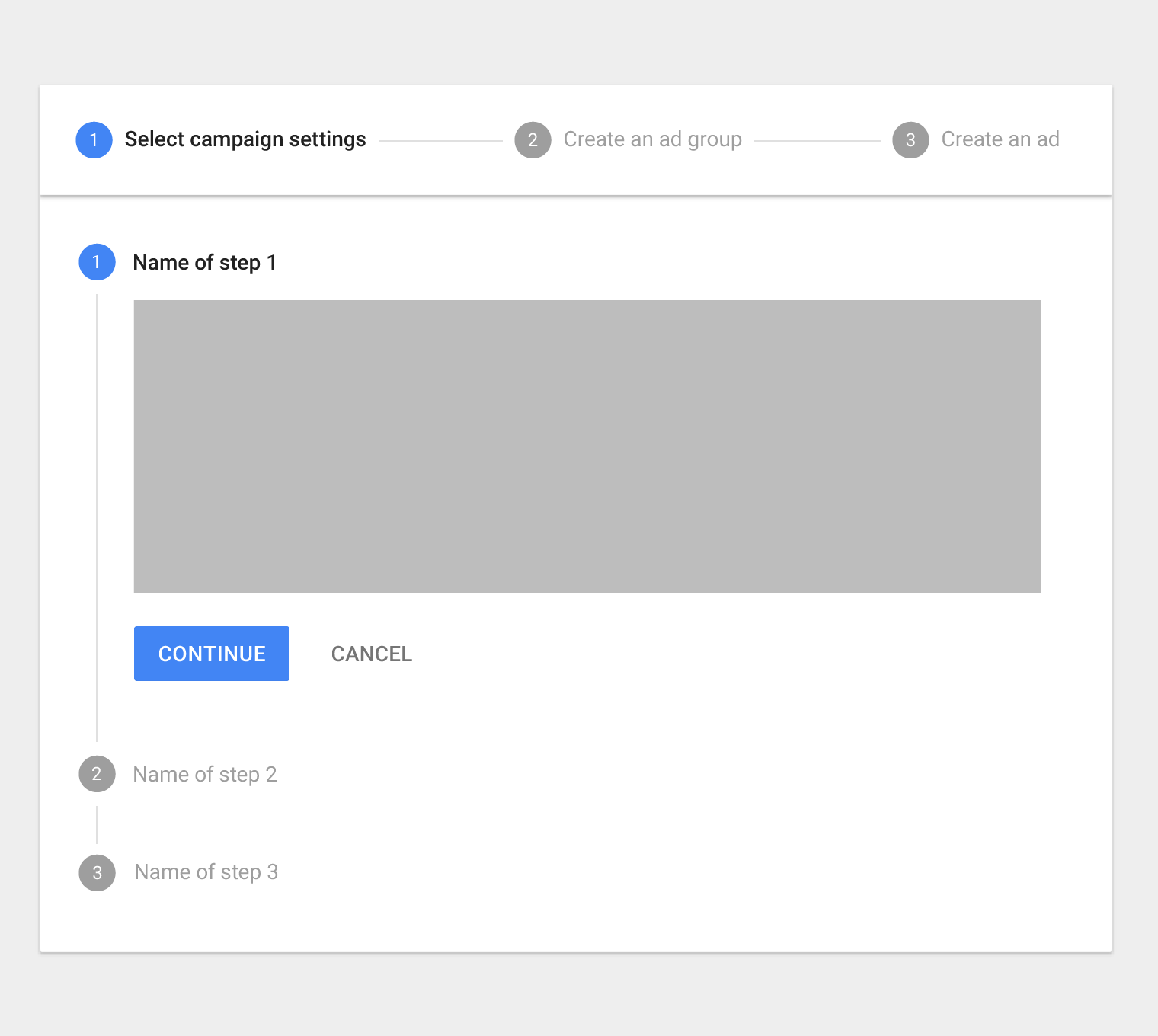This screenshot has width=1158, height=1036.
Task: Expand the 'Name of step 3' section
Action: 206,872
